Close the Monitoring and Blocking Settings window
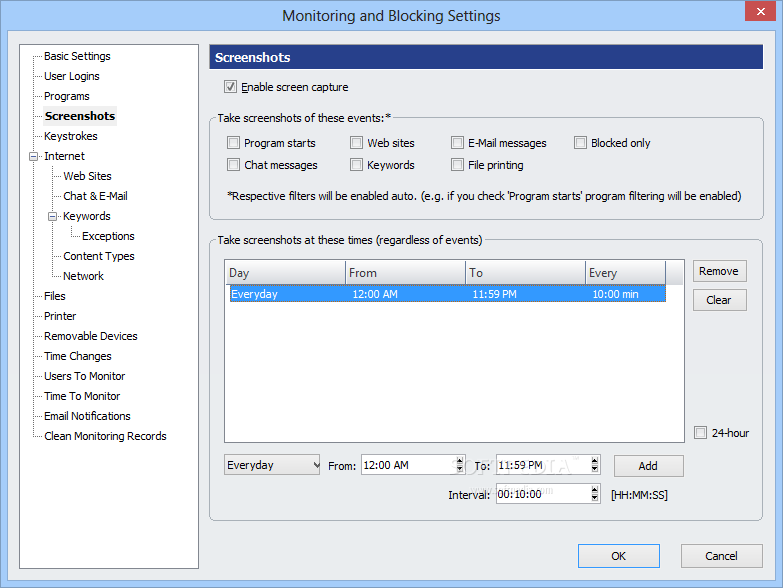Screen dimensions: 783x588 761,11
